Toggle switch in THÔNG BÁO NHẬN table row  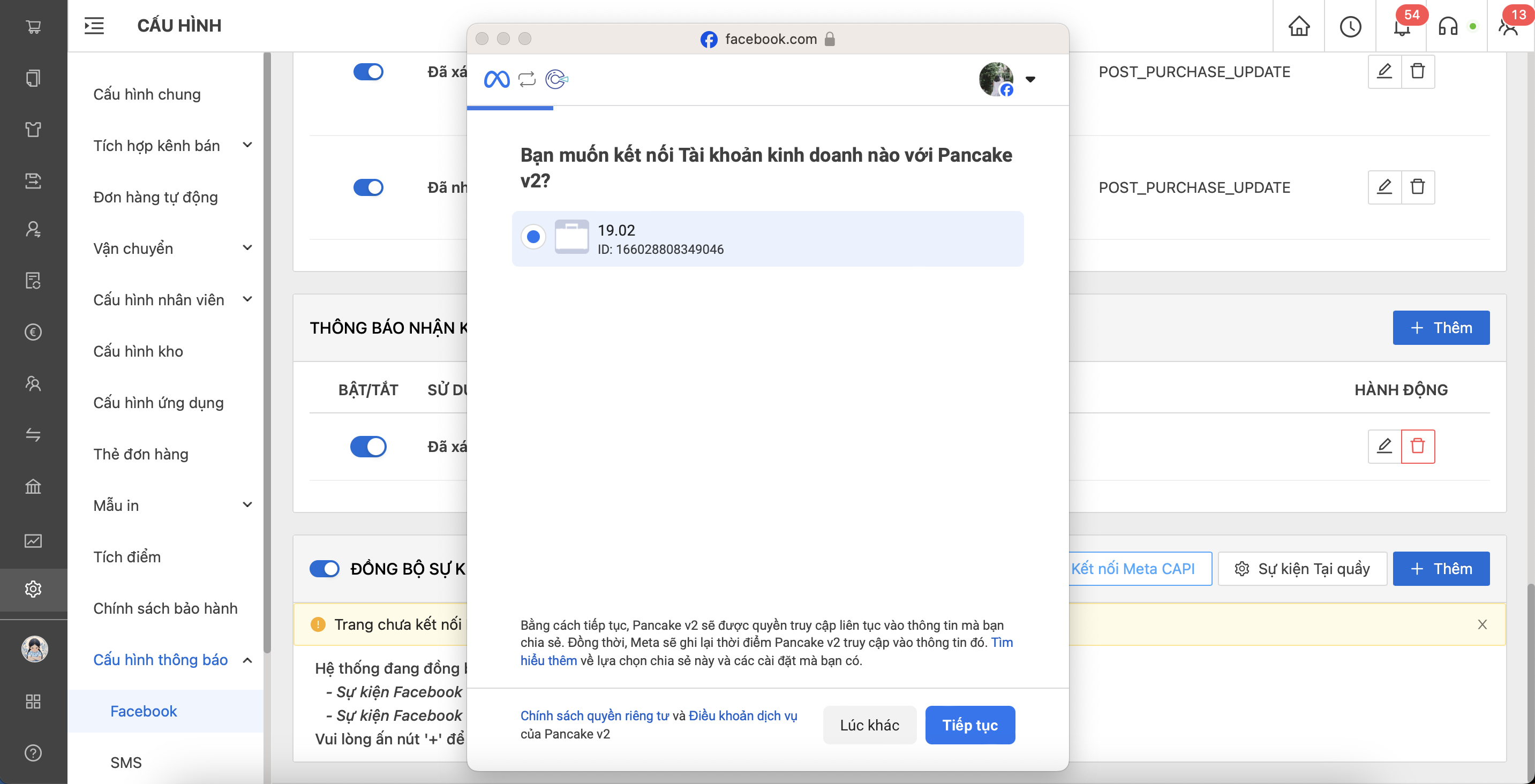click(368, 446)
